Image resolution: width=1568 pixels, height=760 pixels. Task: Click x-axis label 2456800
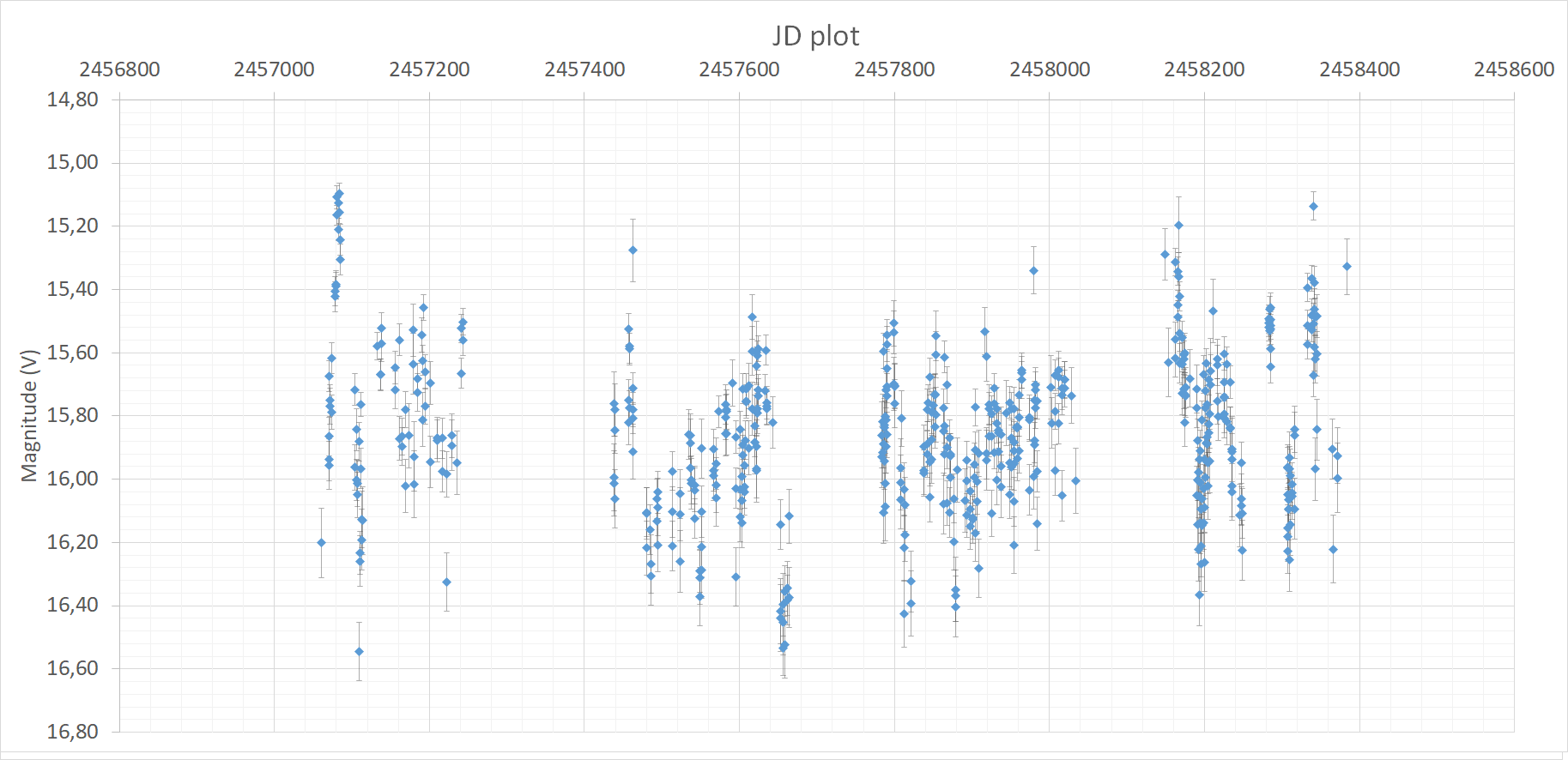tap(119, 69)
